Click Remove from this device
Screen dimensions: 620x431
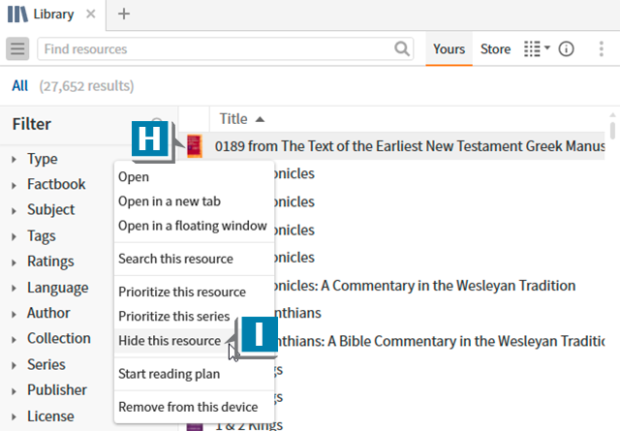pos(188,407)
